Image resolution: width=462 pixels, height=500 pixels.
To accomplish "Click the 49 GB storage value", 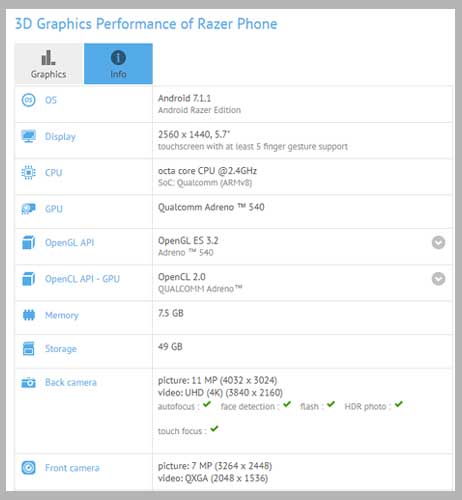I will [x=170, y=347].
